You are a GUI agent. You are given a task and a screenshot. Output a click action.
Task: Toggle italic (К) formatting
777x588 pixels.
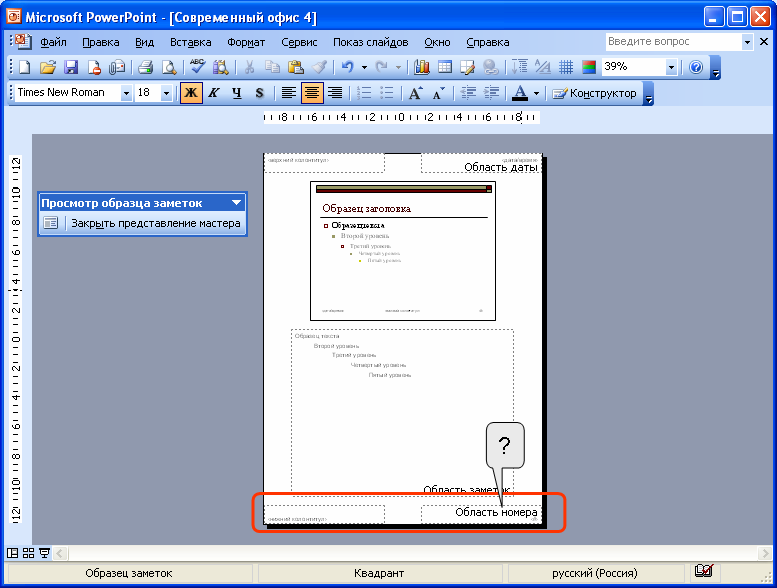tap(214, 93)
